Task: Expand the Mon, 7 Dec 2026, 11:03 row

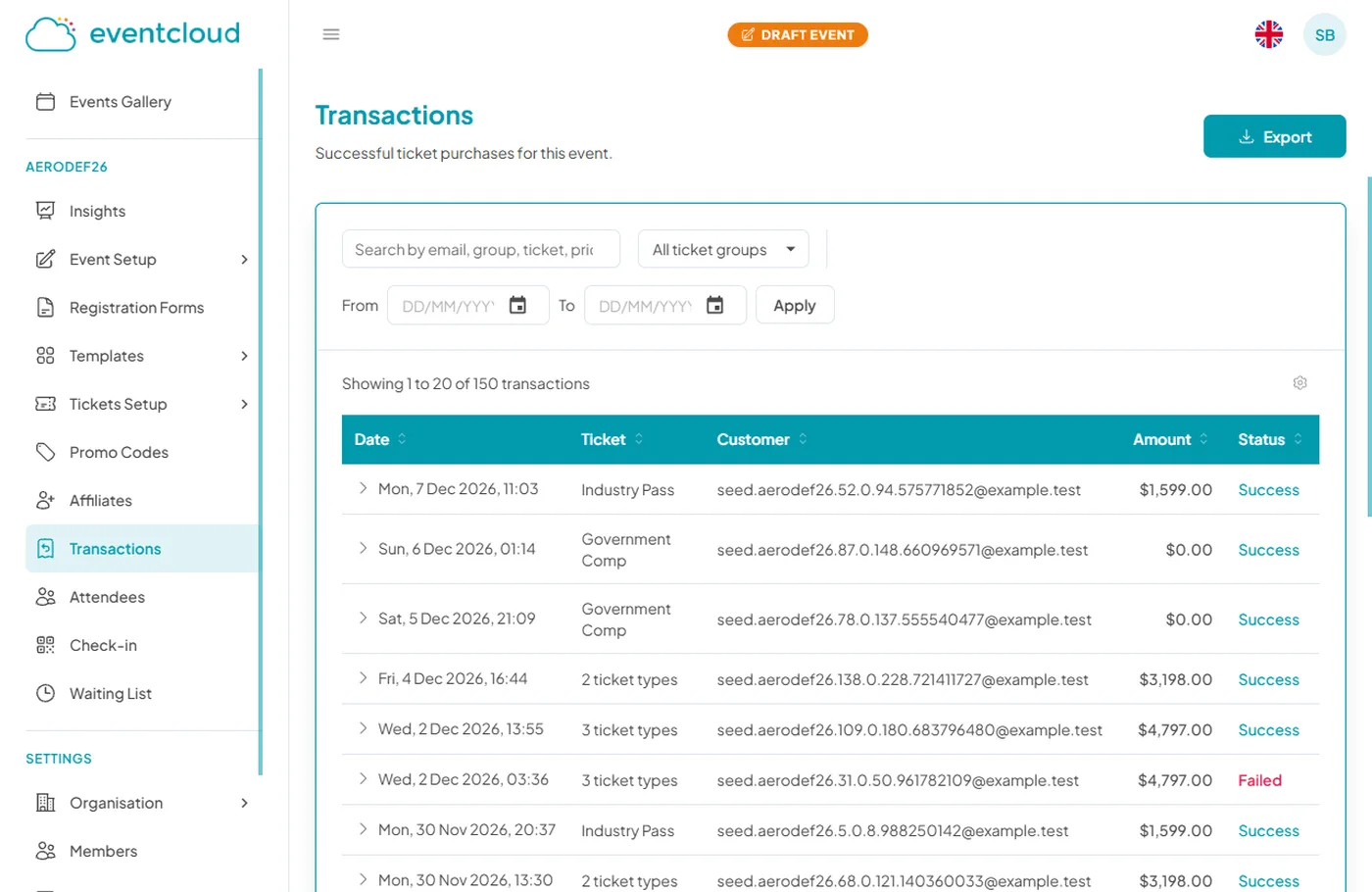Action: 363,488
